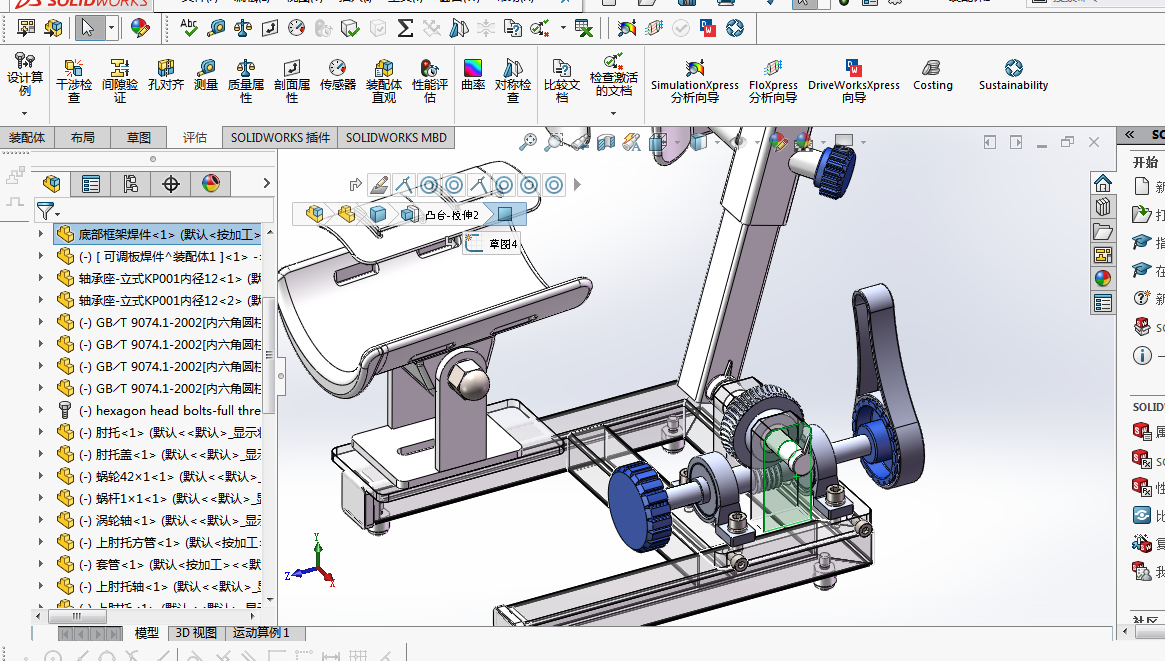Viewport: 1165px width, 661px height.
Task: Click the 测量 measure tool
Action: (x=205, y=76)
